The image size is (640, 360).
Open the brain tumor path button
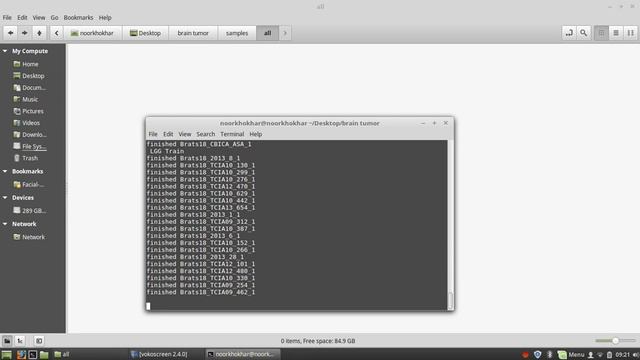[x=193, y=33]
